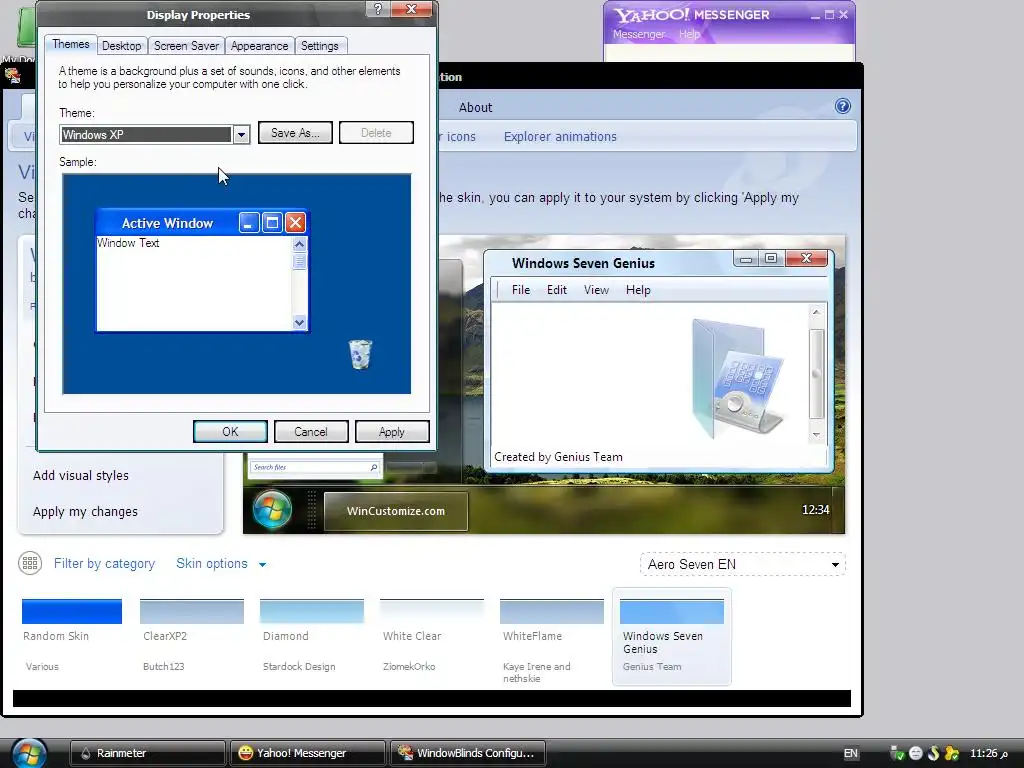
Task: Open the Help menu in Yahoo! Messenger
Action: [x=689, y=34]
